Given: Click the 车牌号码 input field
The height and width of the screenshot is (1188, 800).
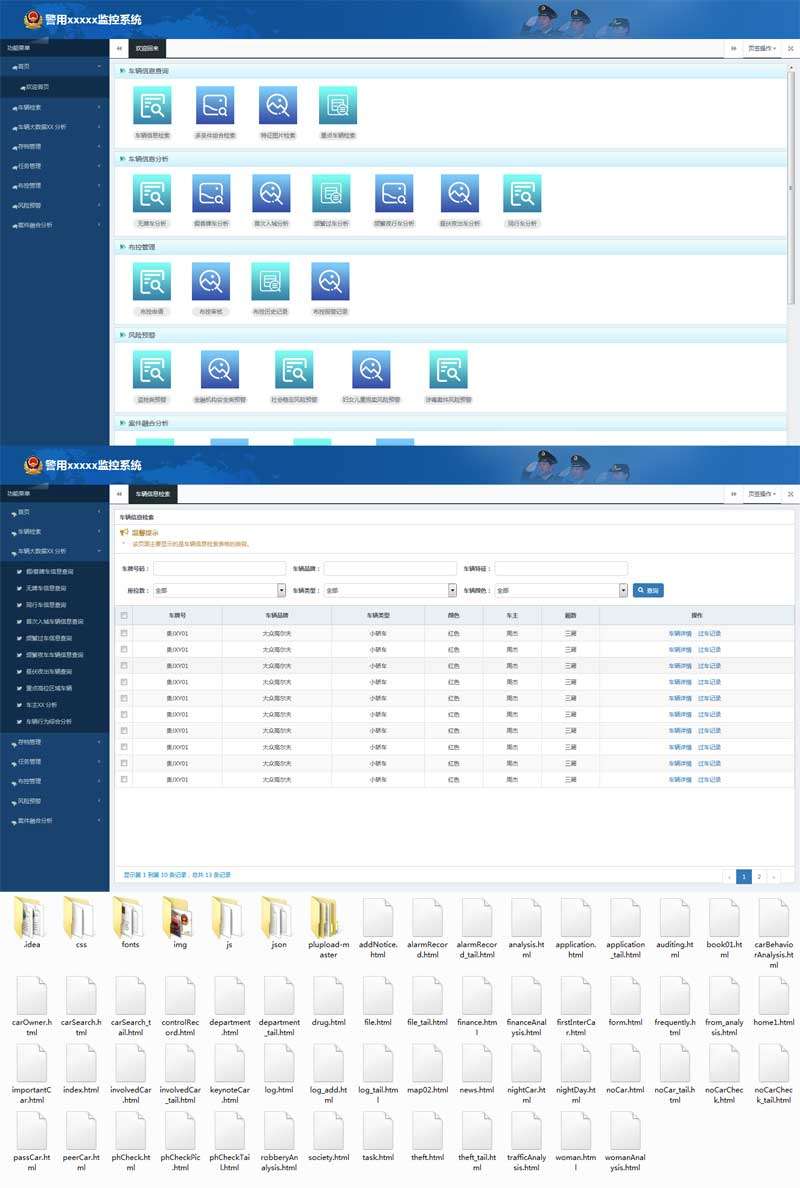Looking at the screenshot, I should 219,569.
